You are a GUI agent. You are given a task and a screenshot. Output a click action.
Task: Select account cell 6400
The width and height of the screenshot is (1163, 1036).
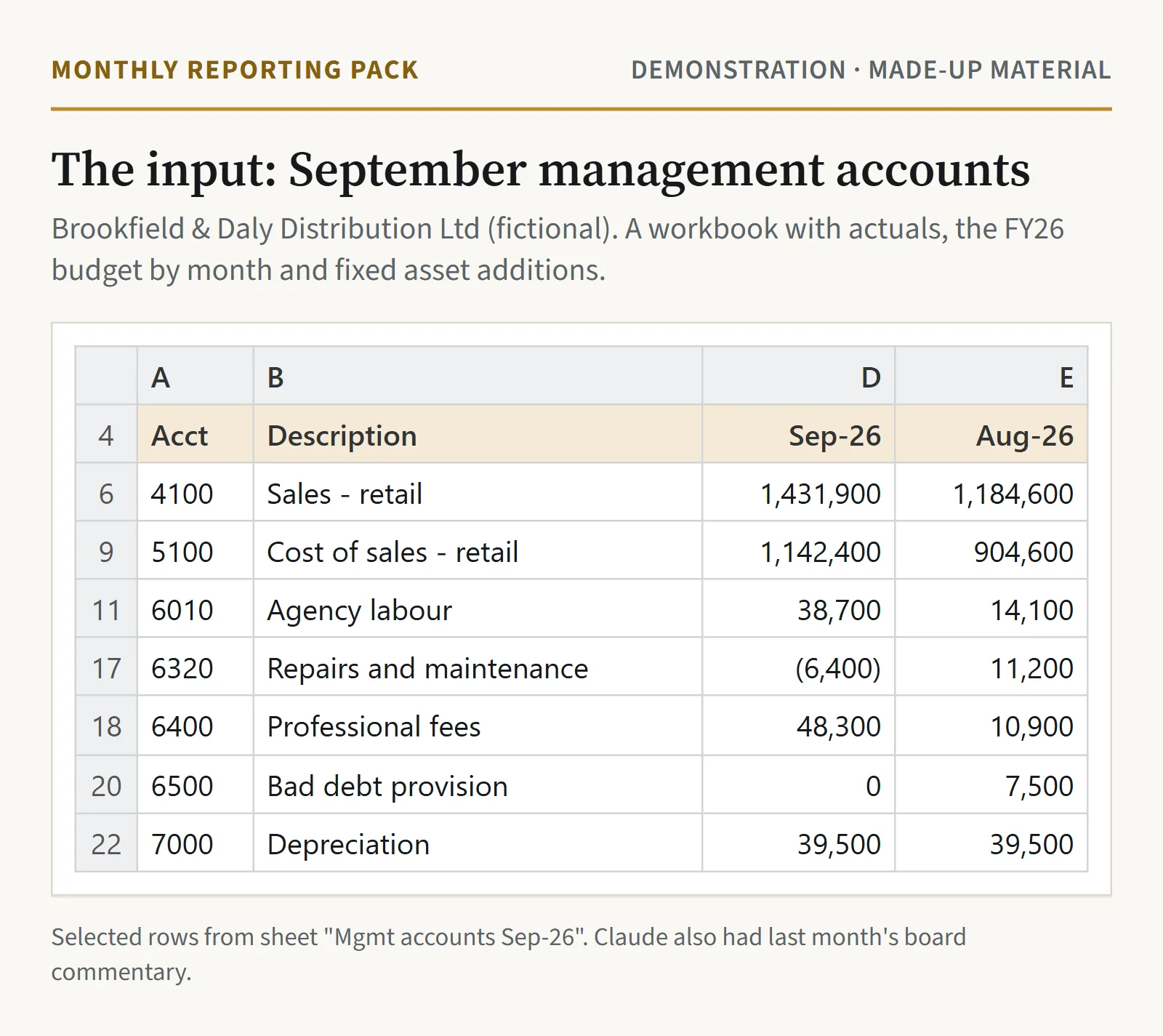click(195, 726)
